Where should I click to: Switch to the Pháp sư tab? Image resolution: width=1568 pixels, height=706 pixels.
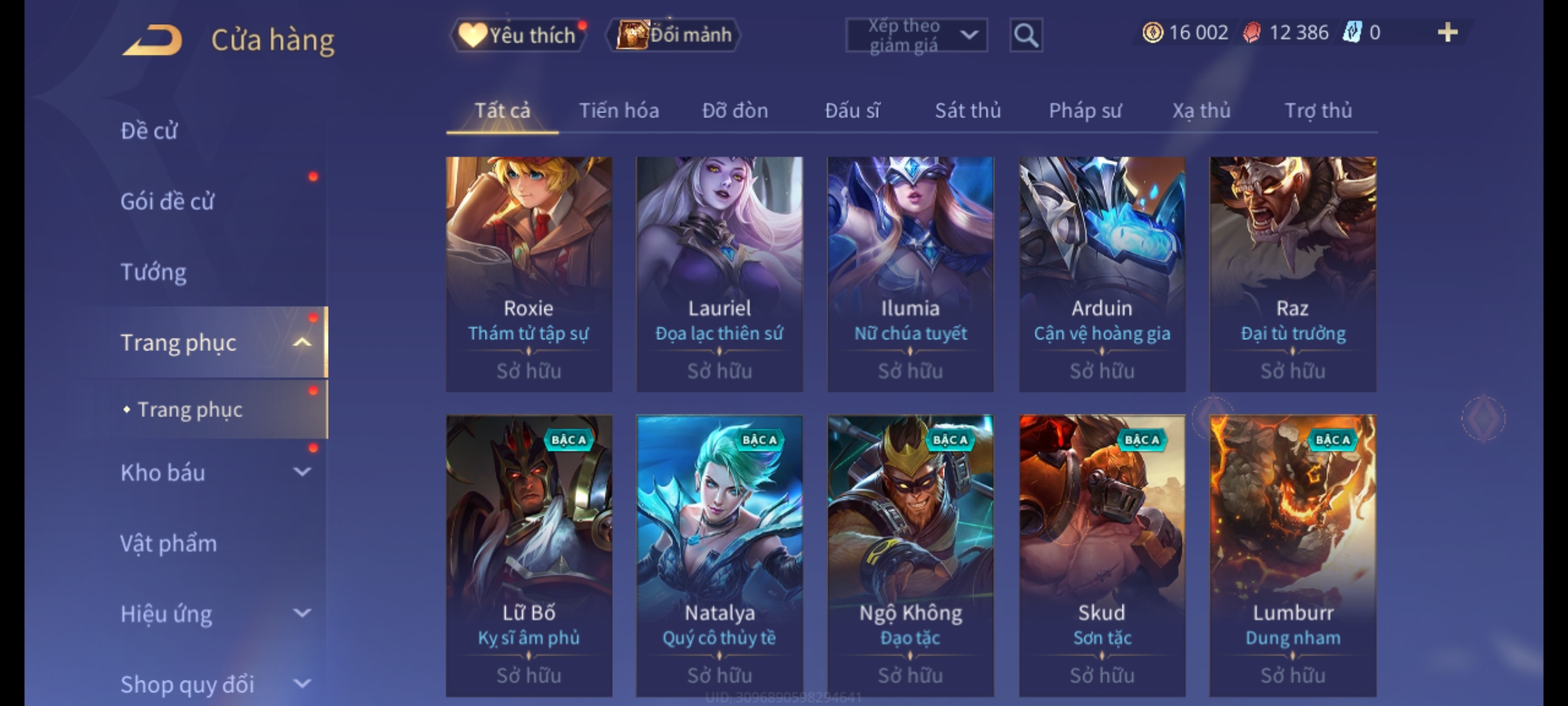1085,110
